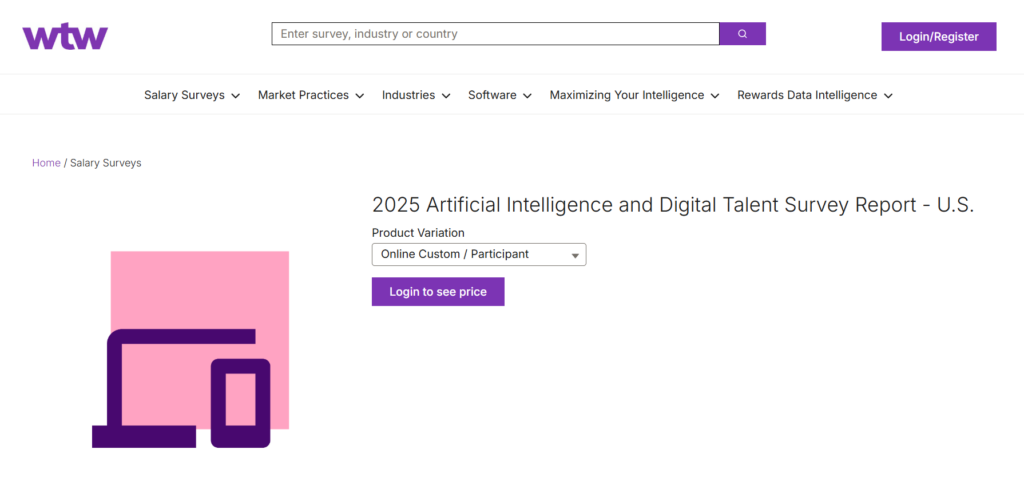The height and width of the screenshot is (493, 1024).
Task: Click the laptop and phone product image
Action: click(x=190, y=349)
